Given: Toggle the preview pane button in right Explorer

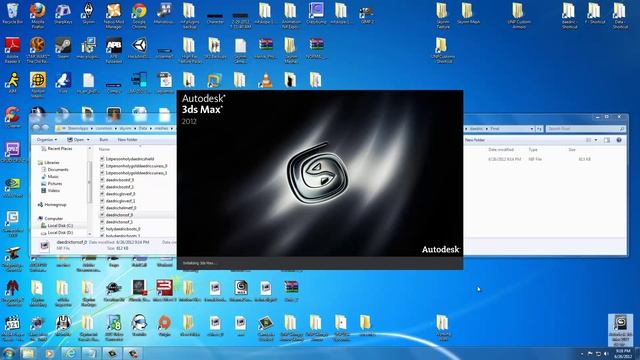Looking at the screenshot, I should tap(607, 140).
